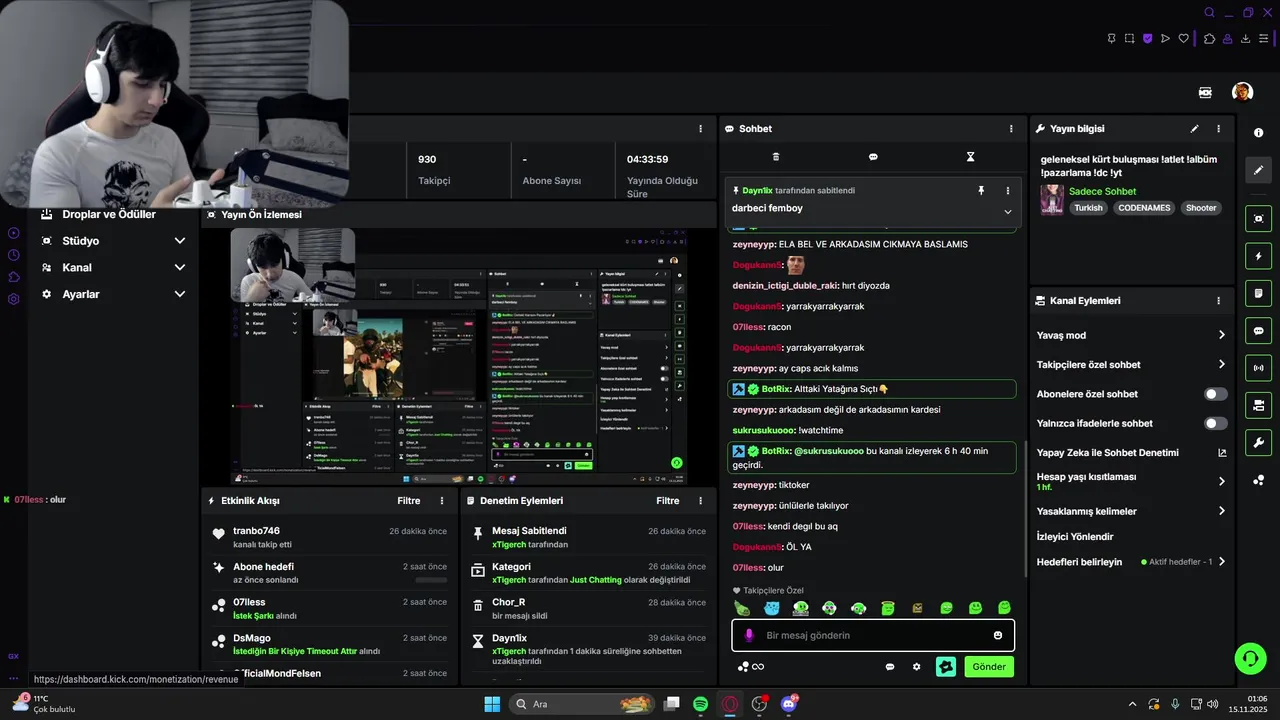This screenshot has width=1280, height=720.
Task: Click the trash icon in chat toolbar
Action: [x=776, y=157]
